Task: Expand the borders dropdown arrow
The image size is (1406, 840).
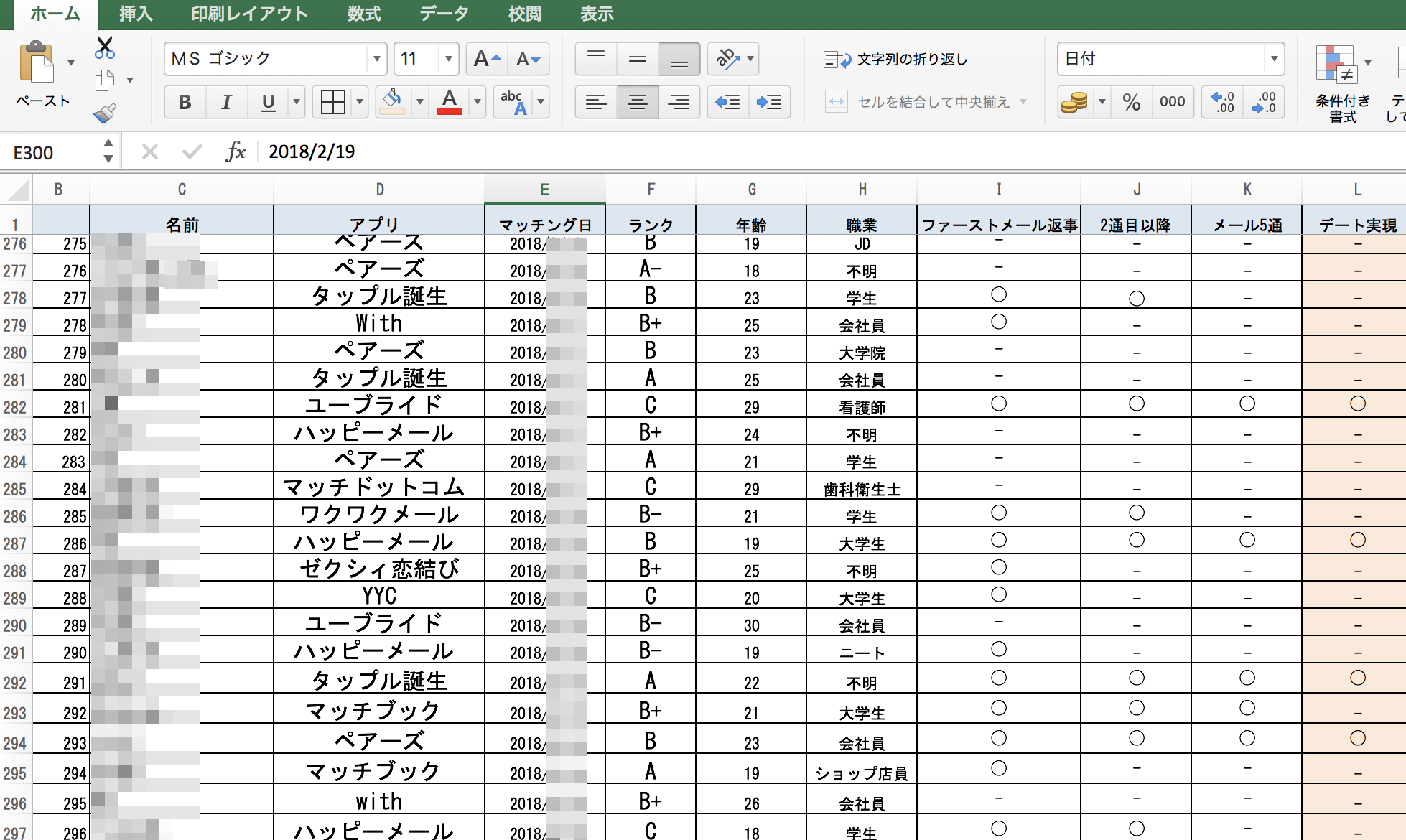Action: [x=360, y=102]
